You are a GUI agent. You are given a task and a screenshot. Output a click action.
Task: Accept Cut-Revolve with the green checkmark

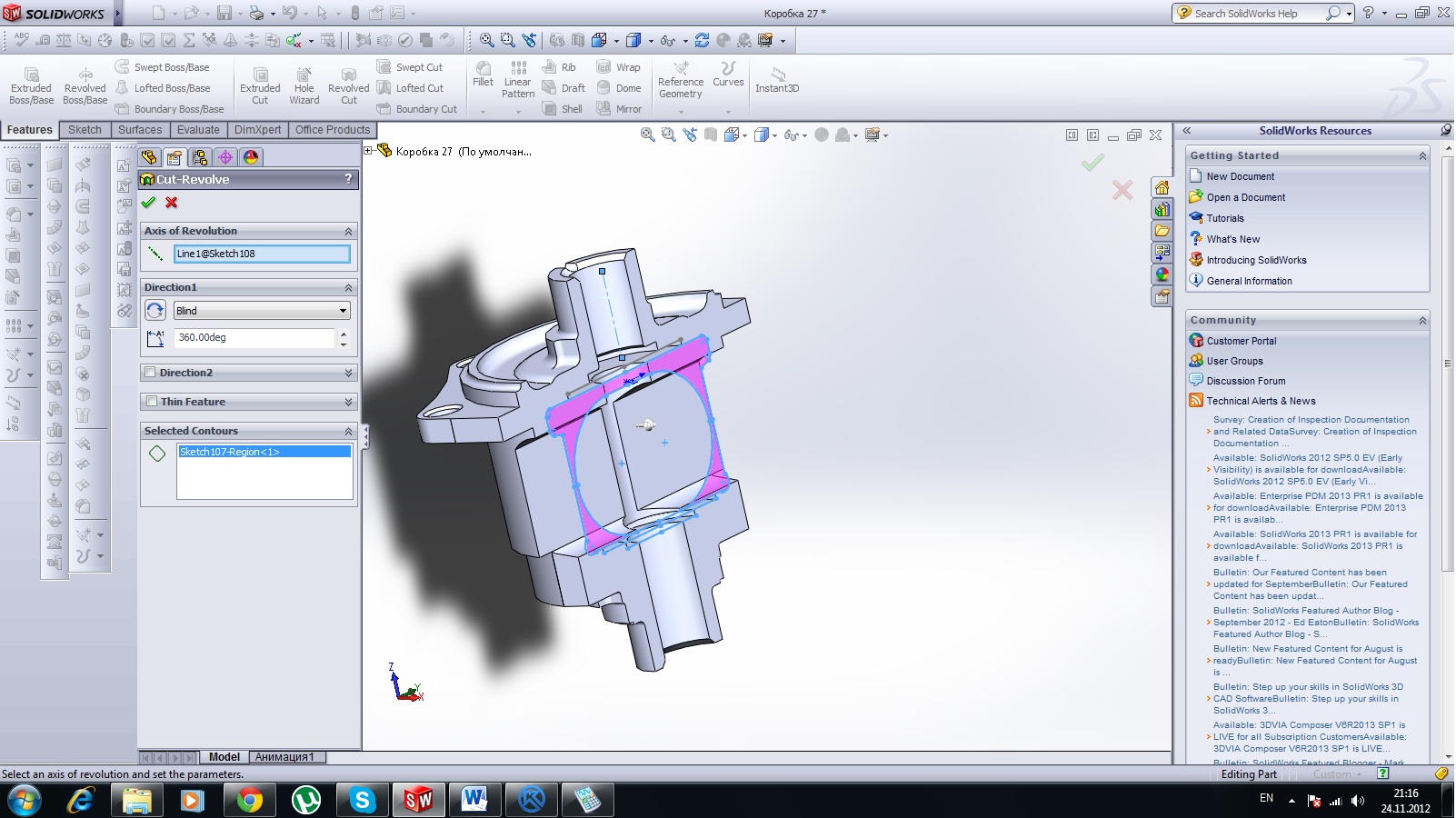click(149, 203)
